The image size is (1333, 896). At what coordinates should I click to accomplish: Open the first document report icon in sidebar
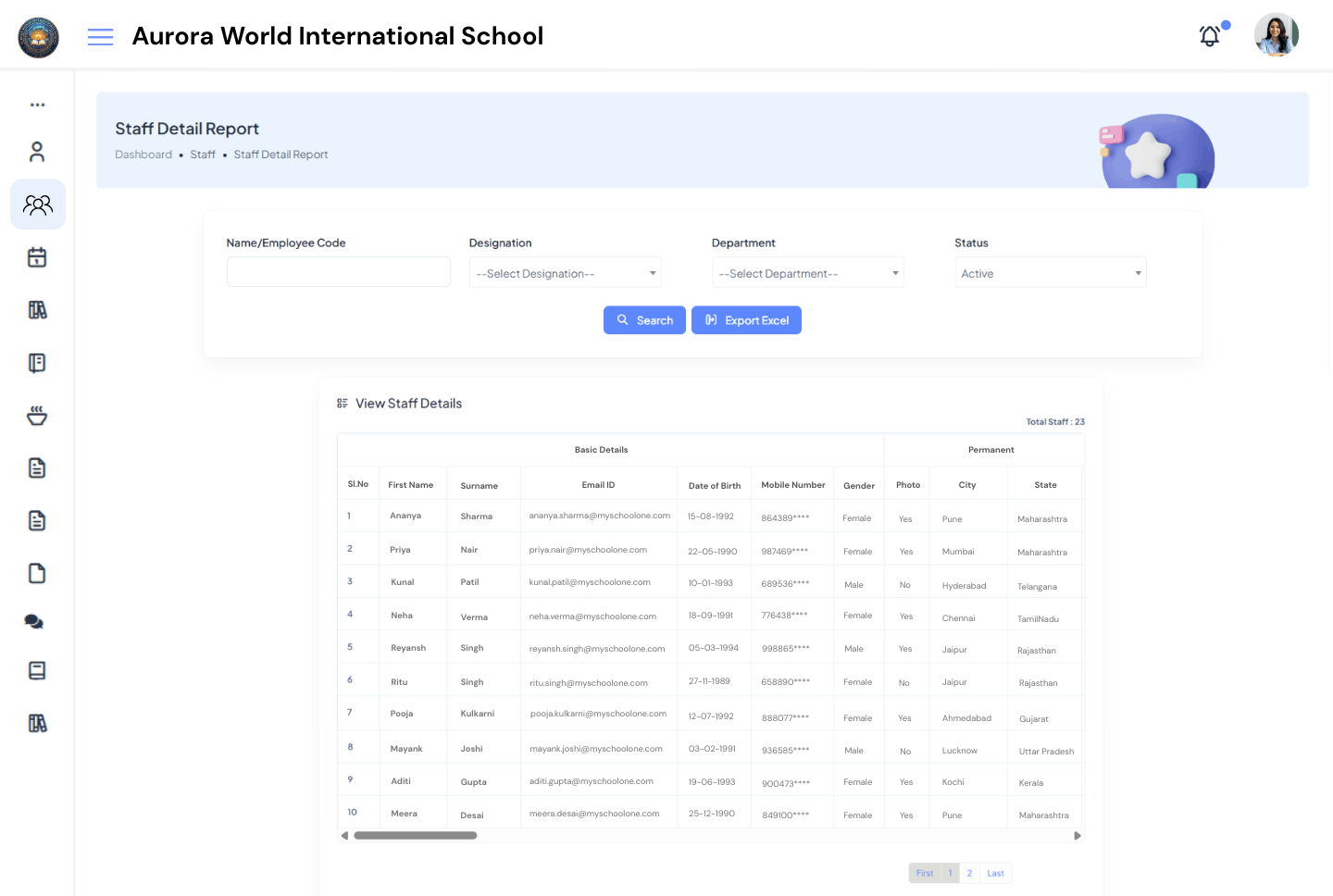(x=37, y=467)
